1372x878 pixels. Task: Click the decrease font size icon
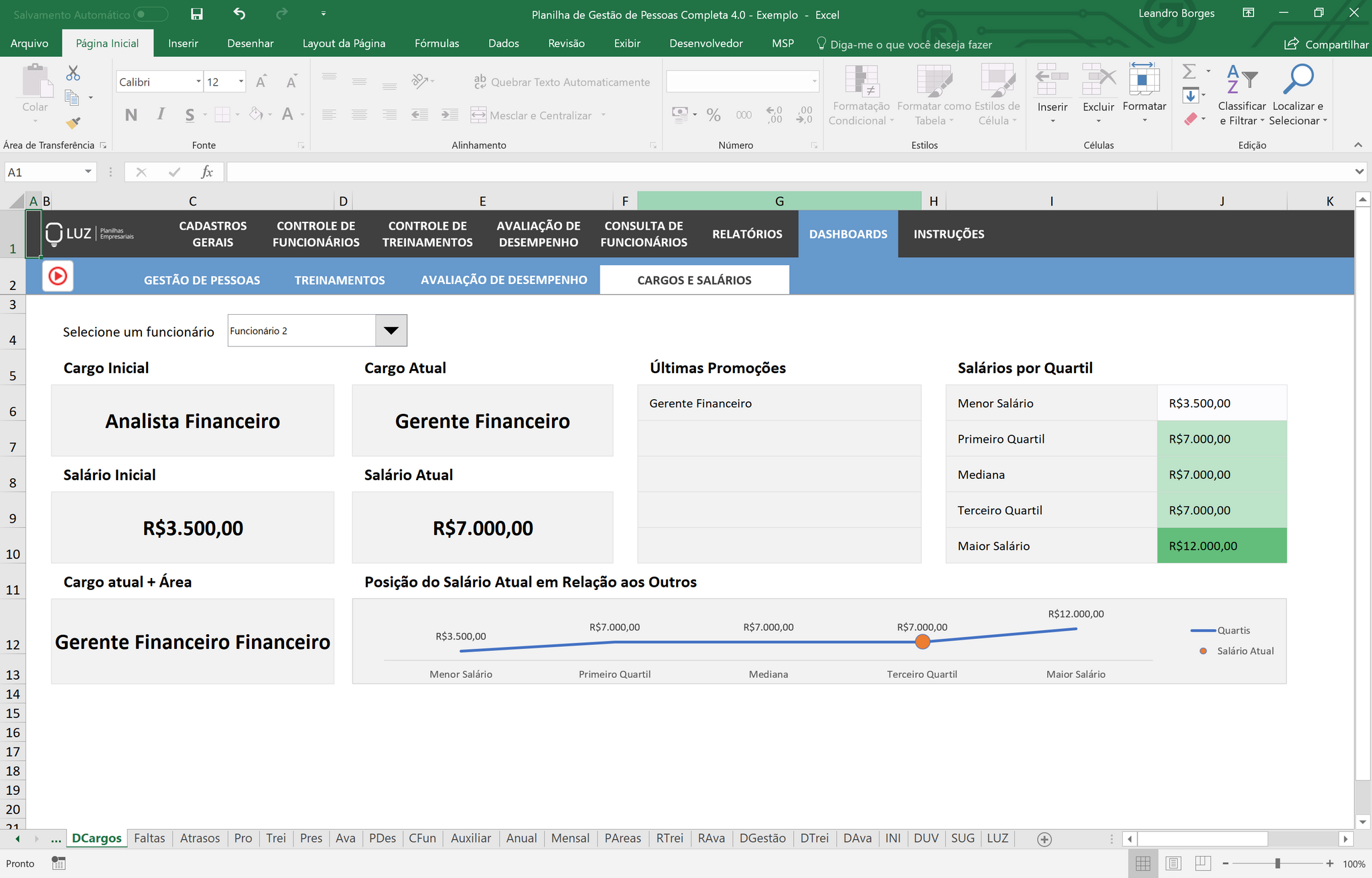point(291,81)
